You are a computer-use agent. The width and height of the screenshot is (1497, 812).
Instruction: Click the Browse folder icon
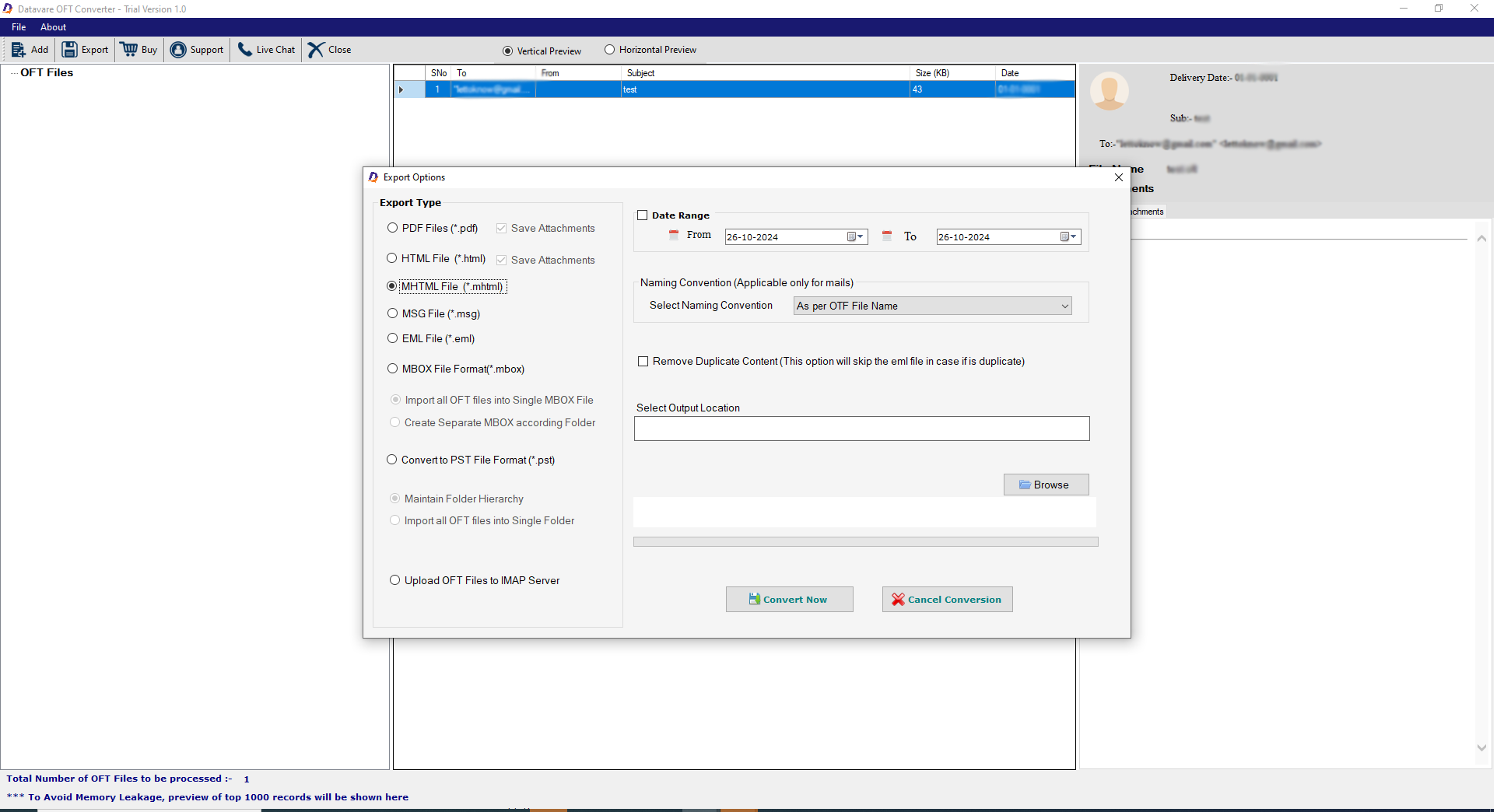(x=1025, y=485)
